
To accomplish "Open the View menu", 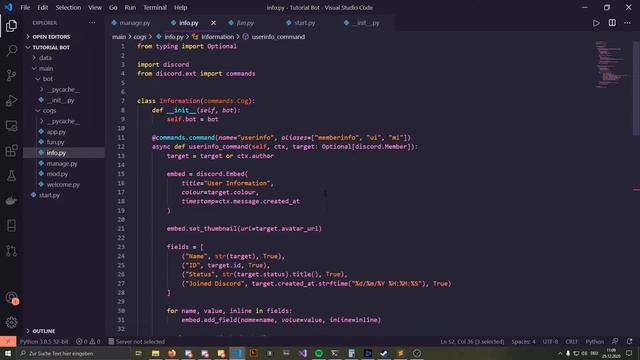I will [x=95, y=7].
